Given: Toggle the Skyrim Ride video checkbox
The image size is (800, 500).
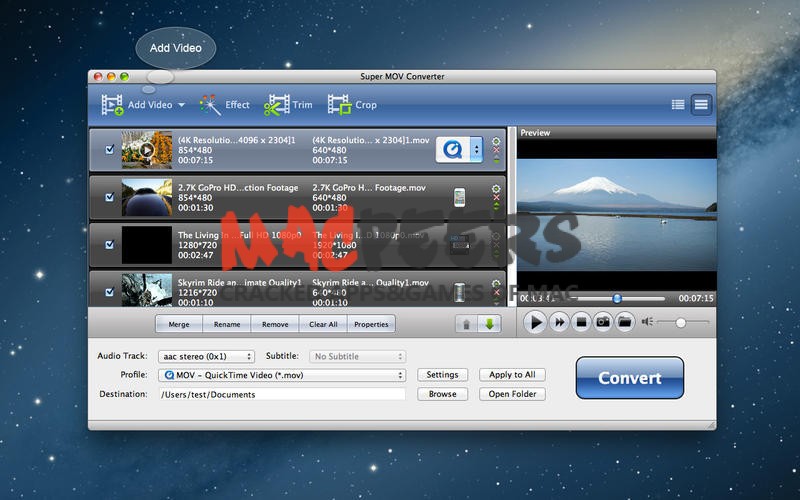Looking at the screenshot, I should (x=110, y=292).
